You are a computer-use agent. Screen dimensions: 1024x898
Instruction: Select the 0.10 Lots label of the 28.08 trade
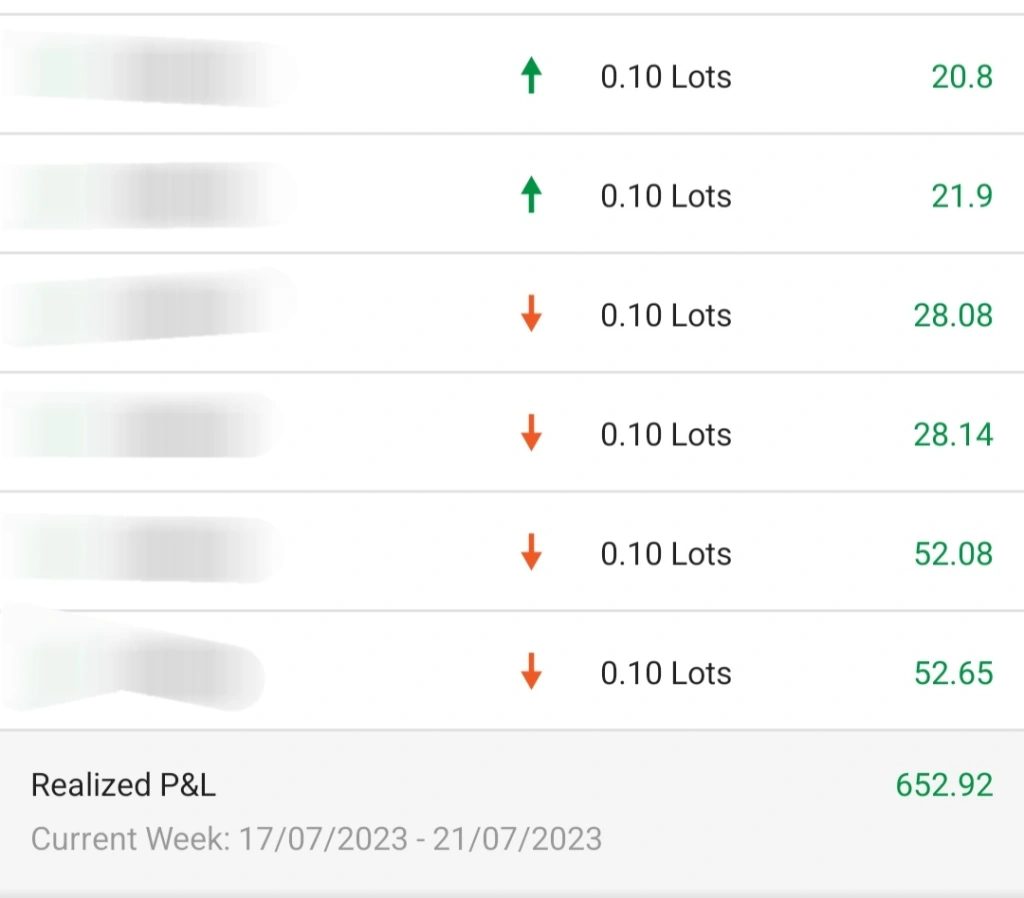pyautogui.click(x=665, y=315)
